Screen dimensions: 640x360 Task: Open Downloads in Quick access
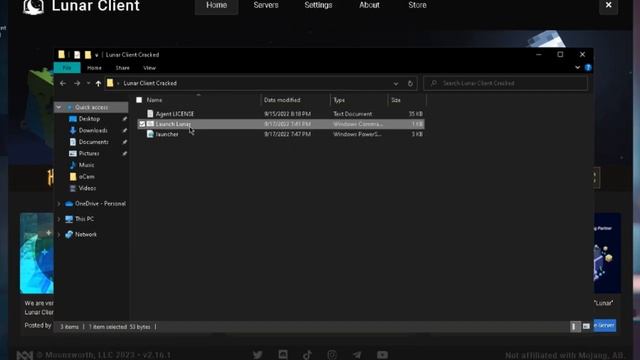click(x=93, y=130)
